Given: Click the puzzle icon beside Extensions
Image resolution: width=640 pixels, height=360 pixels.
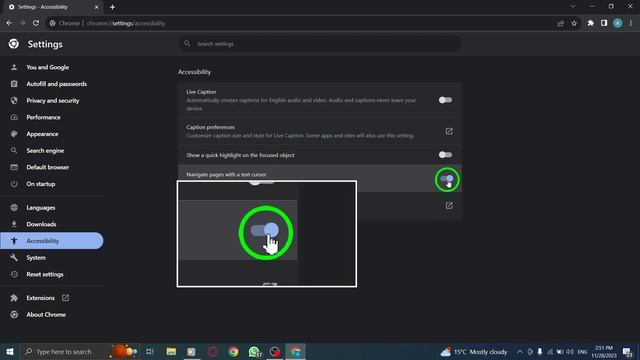Looking at the screenshot, I should [x=14, y=298].
